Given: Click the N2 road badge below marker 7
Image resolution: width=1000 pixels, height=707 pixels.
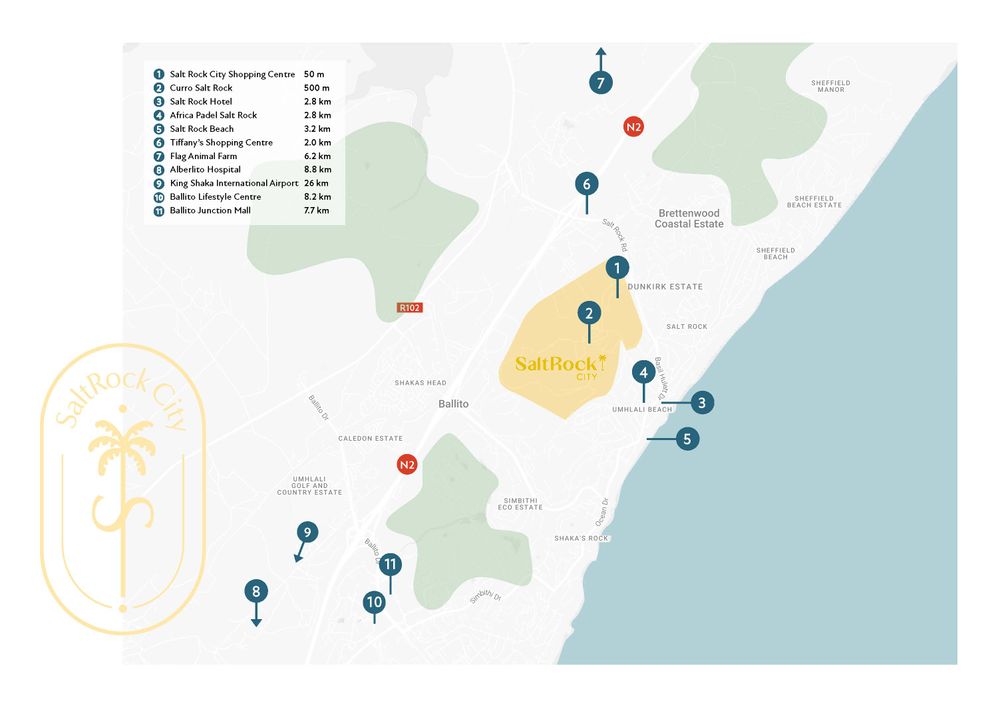Looking at the screenshot, I should (632, 127).
